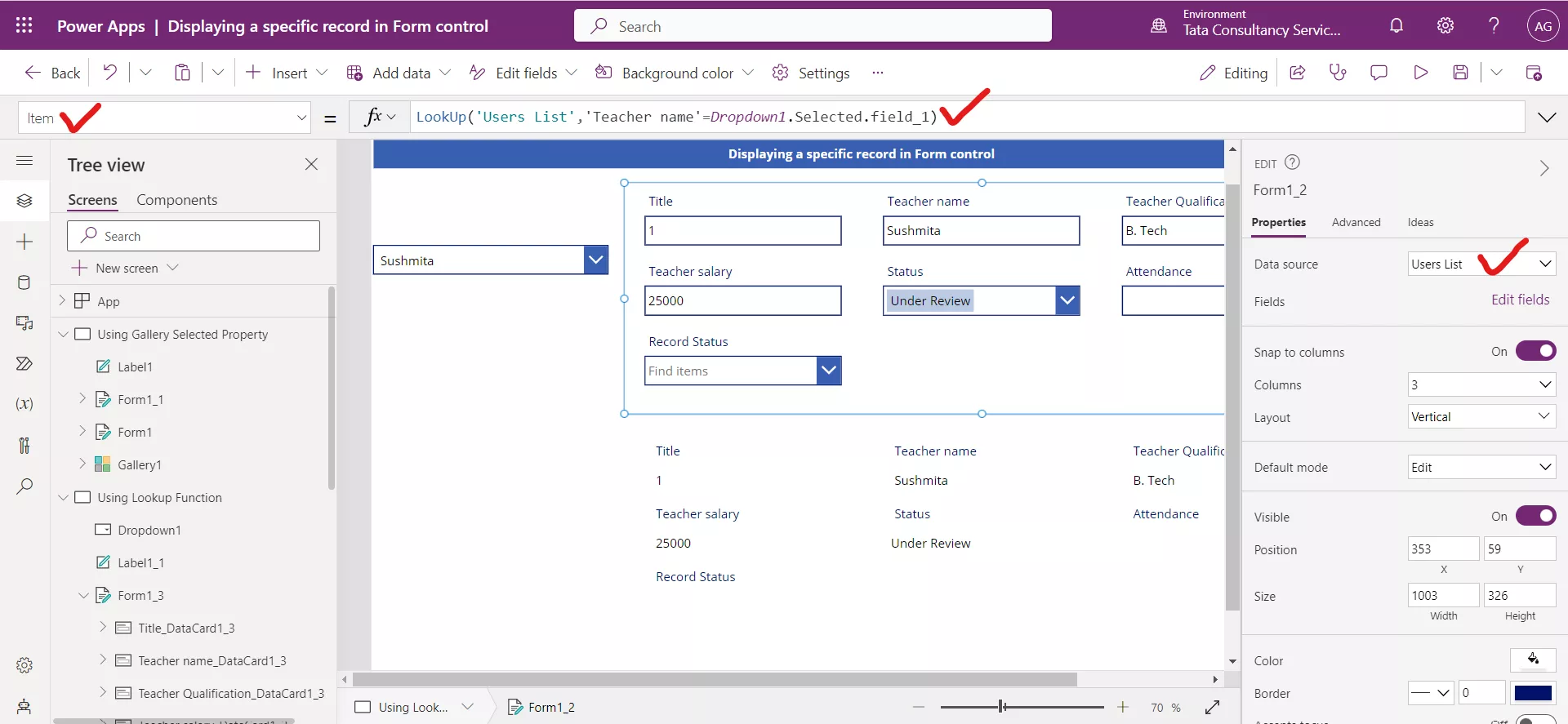Open the app launcher waffle icon
Image resolution: width=1568 pixels, height=724 pixels.
[24, 25]
